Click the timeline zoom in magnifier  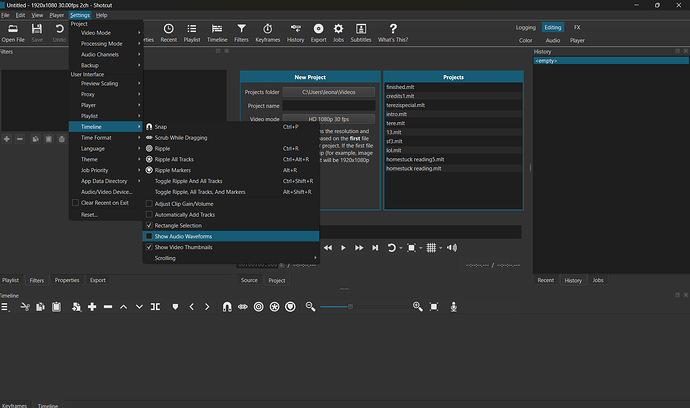click(418, 307)
